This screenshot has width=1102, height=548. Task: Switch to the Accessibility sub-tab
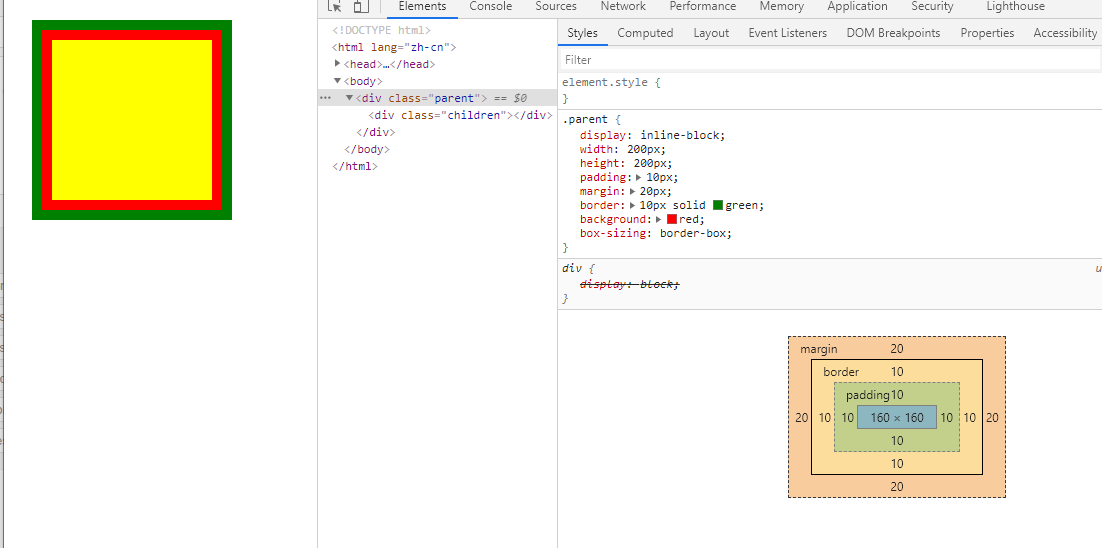[1065, 33]
